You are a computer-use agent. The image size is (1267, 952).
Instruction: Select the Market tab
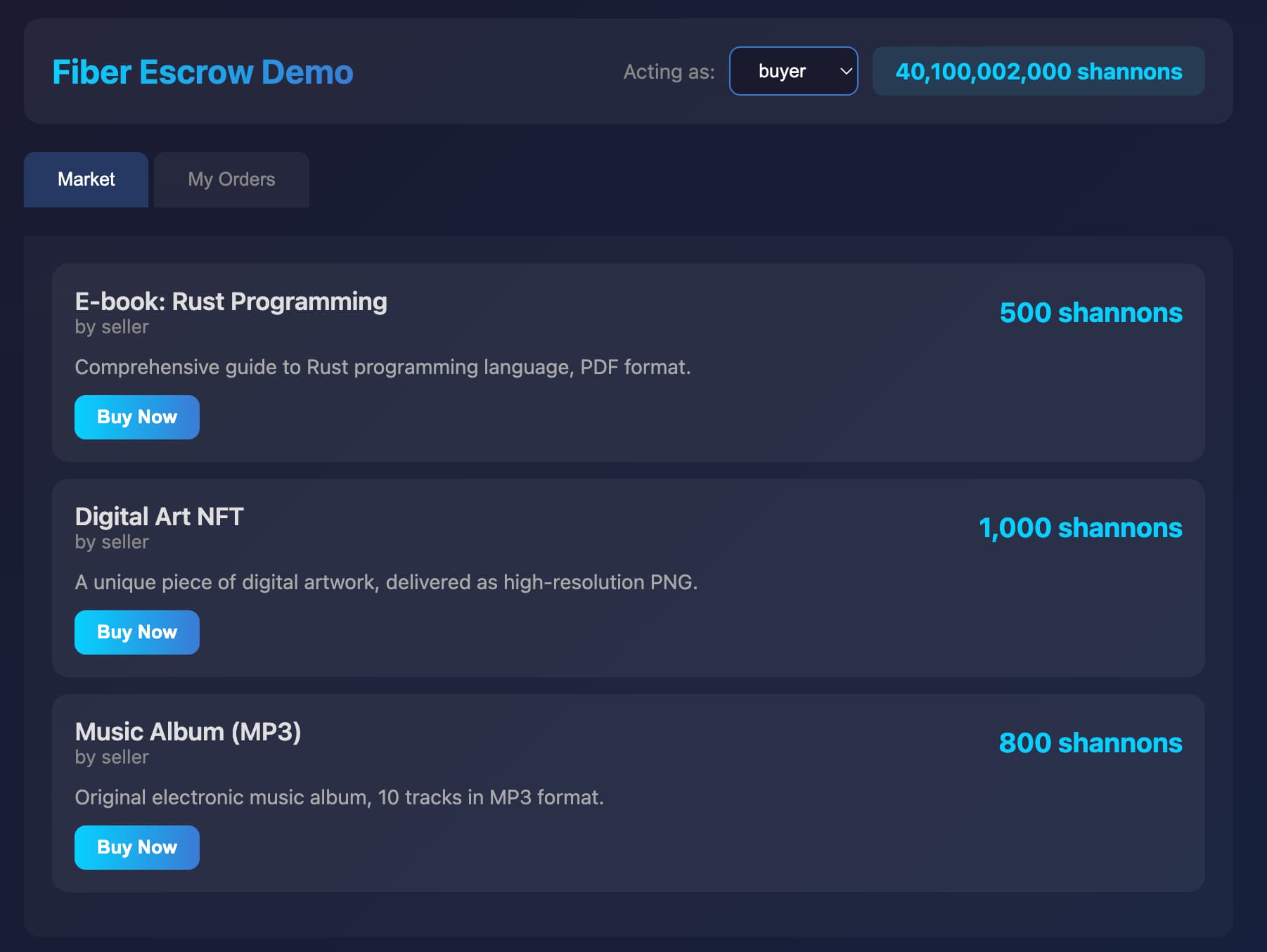pyautogui.click(x=86, y=179)
